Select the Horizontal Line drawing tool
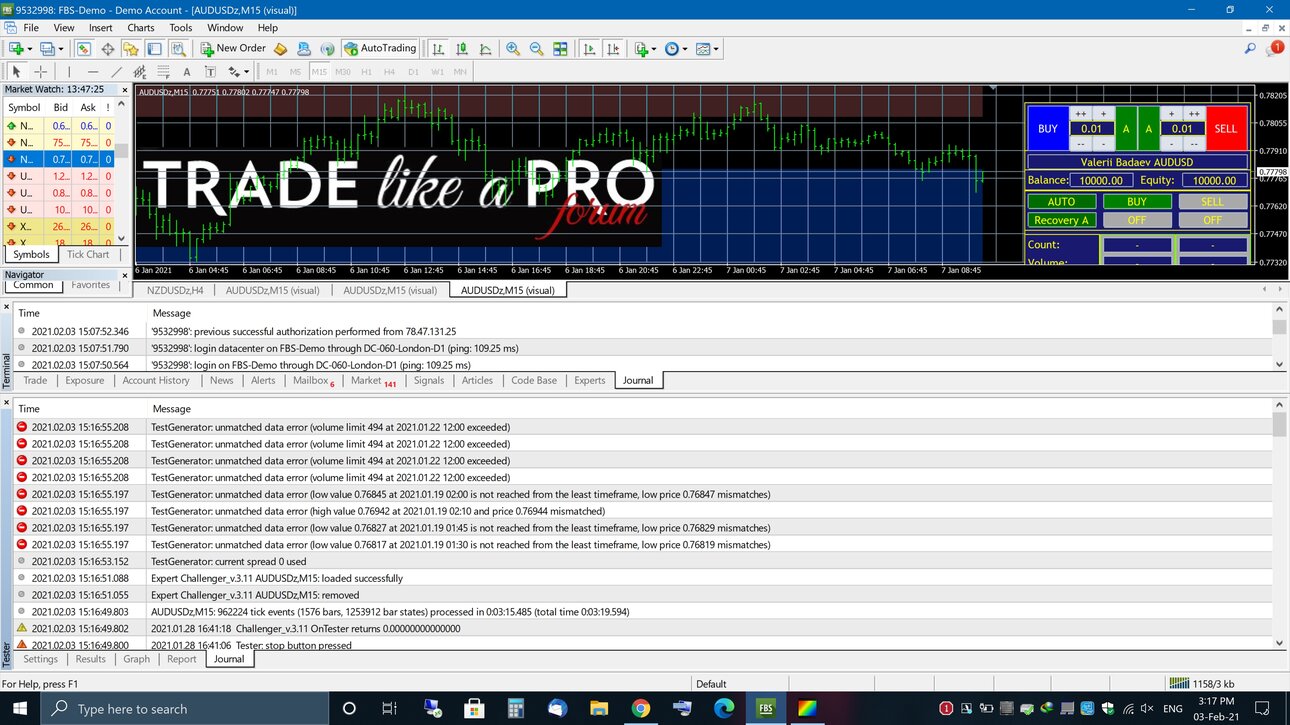This screenshot has width=1290, height=725. [93, 72]
